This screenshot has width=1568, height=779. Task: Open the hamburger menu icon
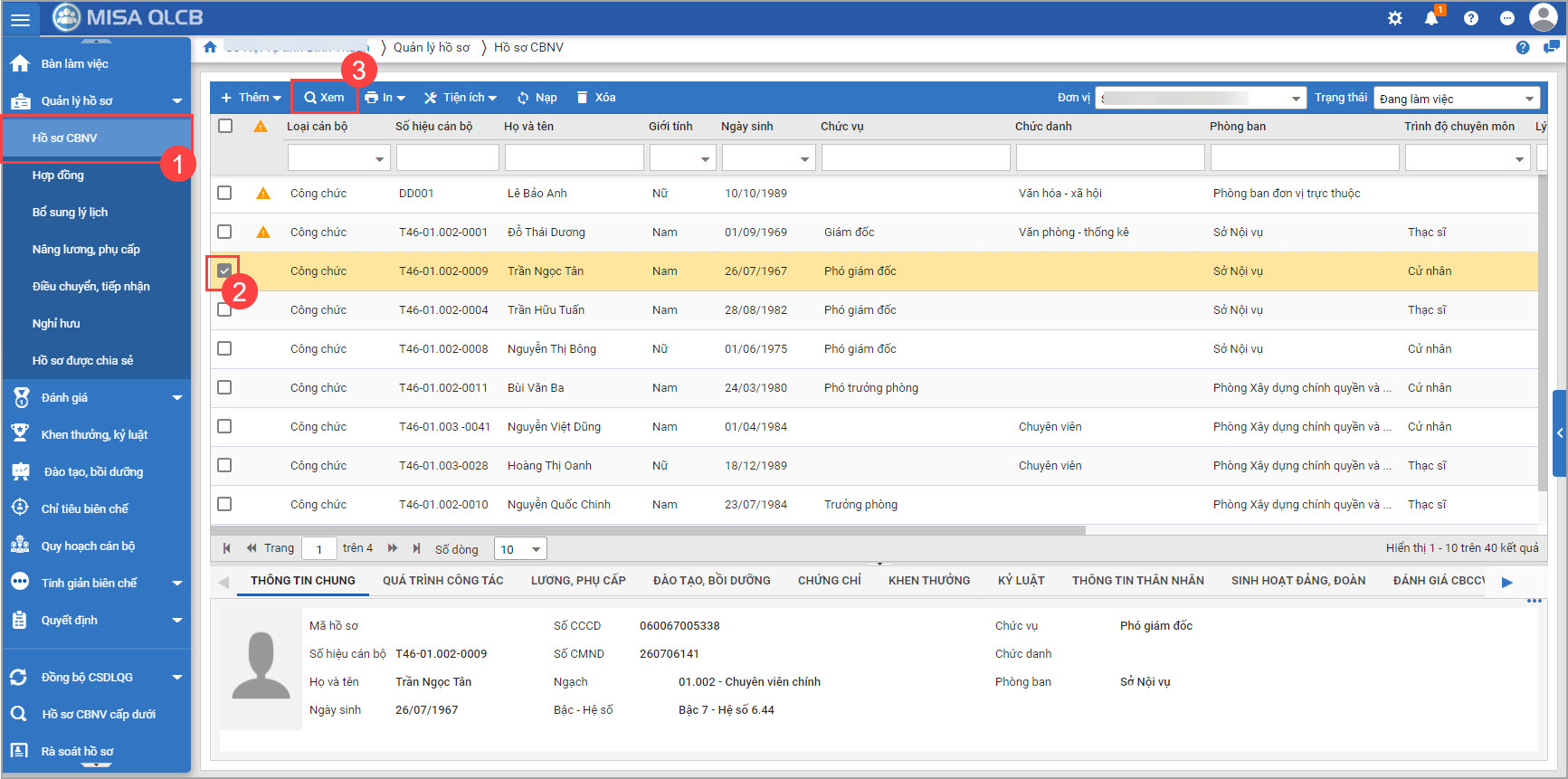(20, 19)
